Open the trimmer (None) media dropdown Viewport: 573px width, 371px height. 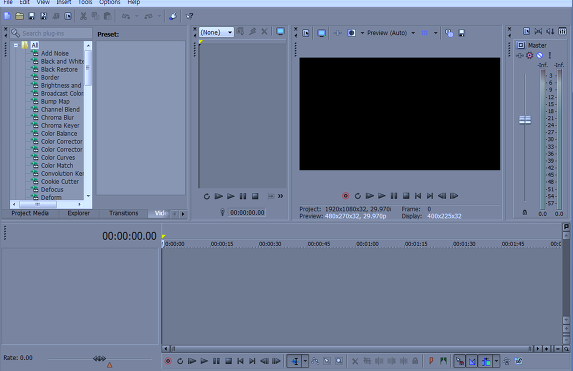pyautogui.click(x=216, y=32)
